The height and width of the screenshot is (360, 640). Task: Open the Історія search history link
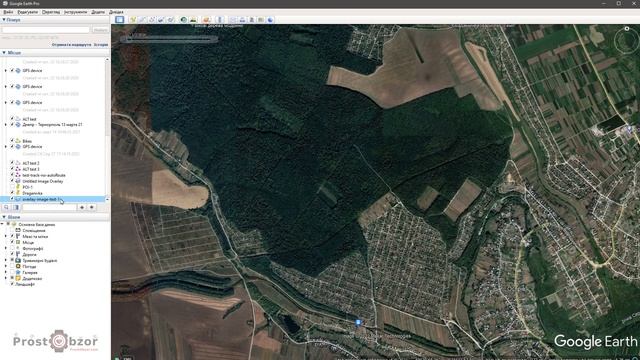point(101,44)
